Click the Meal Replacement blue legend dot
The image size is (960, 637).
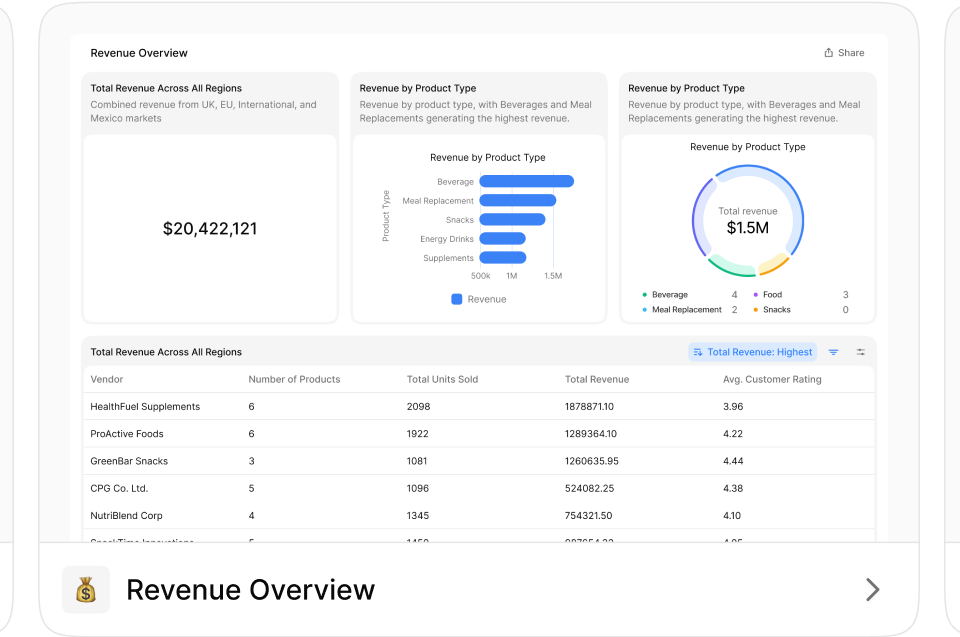pos(644,310)
